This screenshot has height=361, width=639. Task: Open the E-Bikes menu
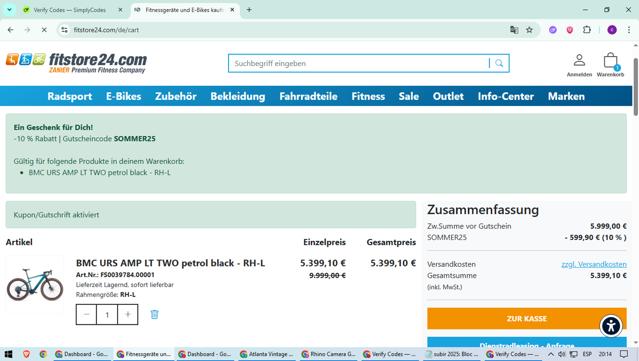123,96
